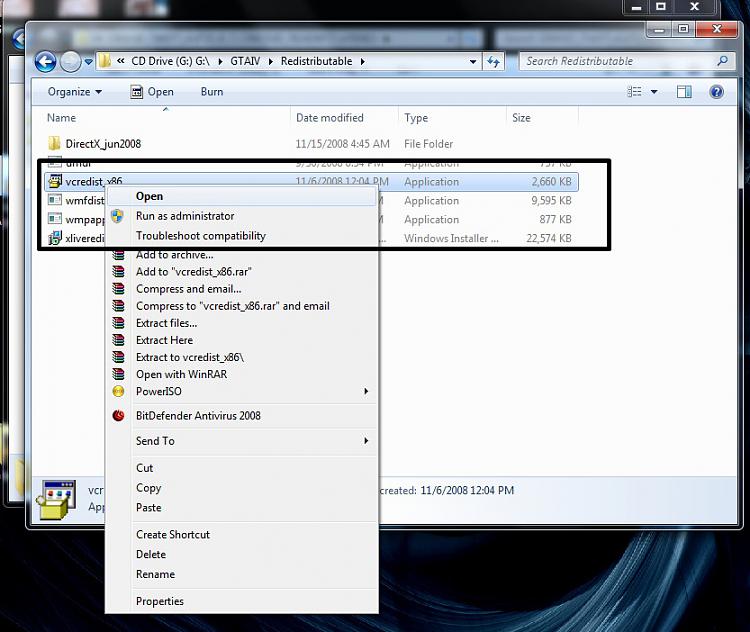Click Burn in the toolbar

[x=212, y=92]
